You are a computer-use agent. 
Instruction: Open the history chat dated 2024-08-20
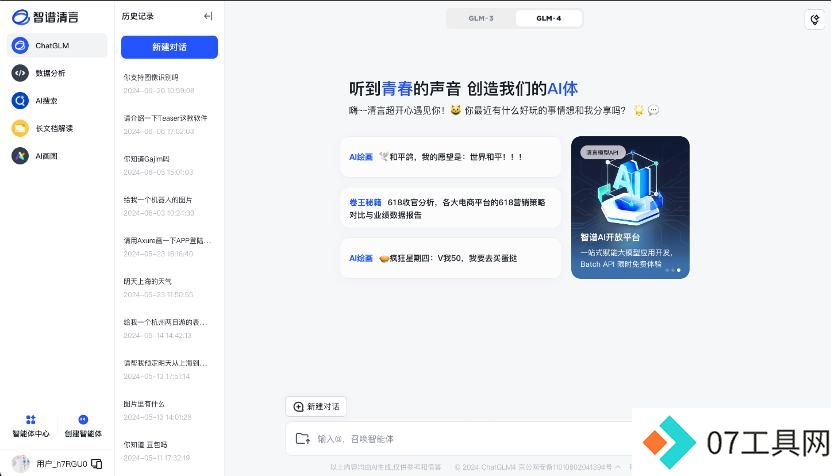(x=169, y=83)
